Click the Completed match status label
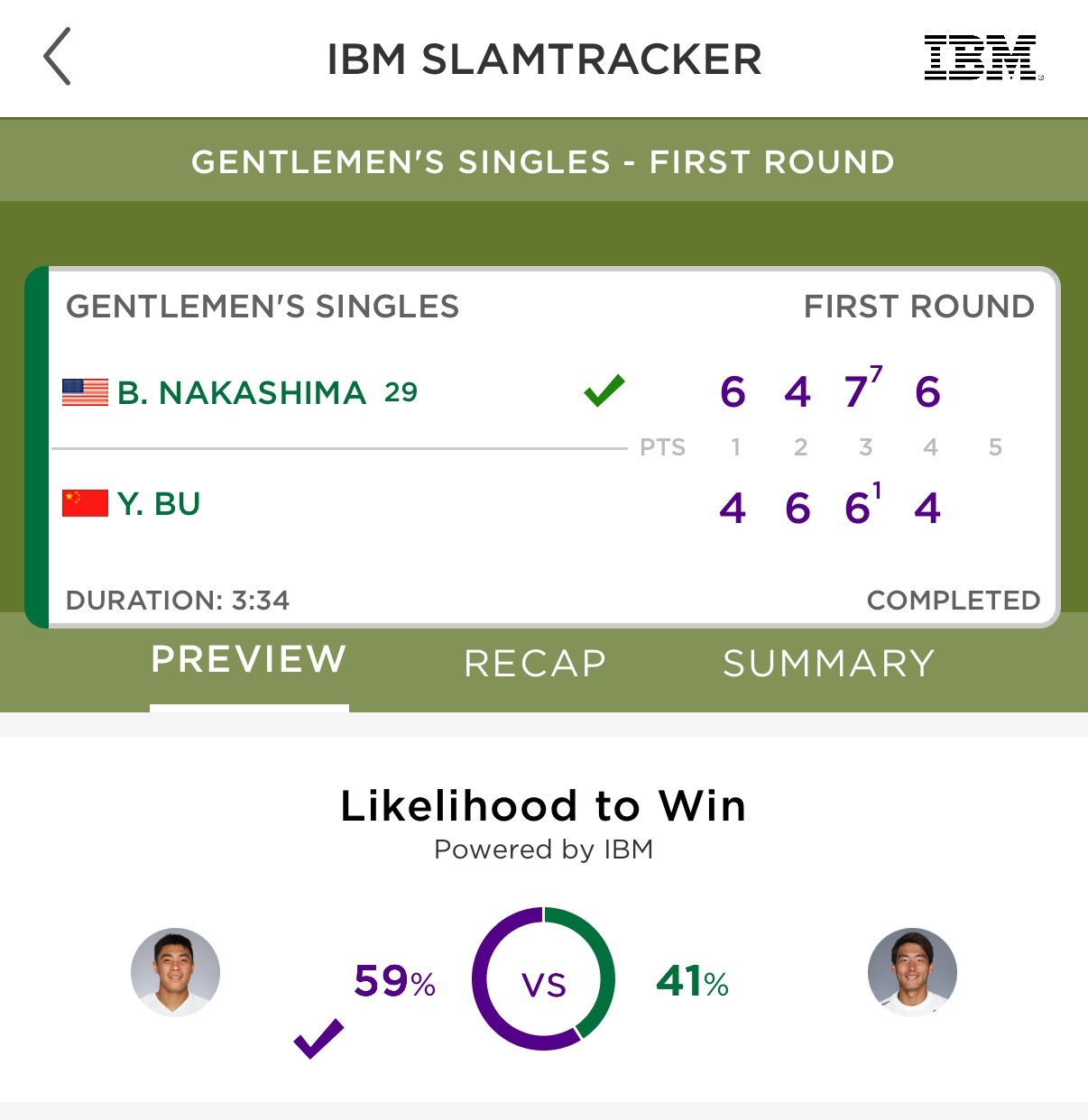Viewport: 1088px width, 1120px height. point(954,601)
